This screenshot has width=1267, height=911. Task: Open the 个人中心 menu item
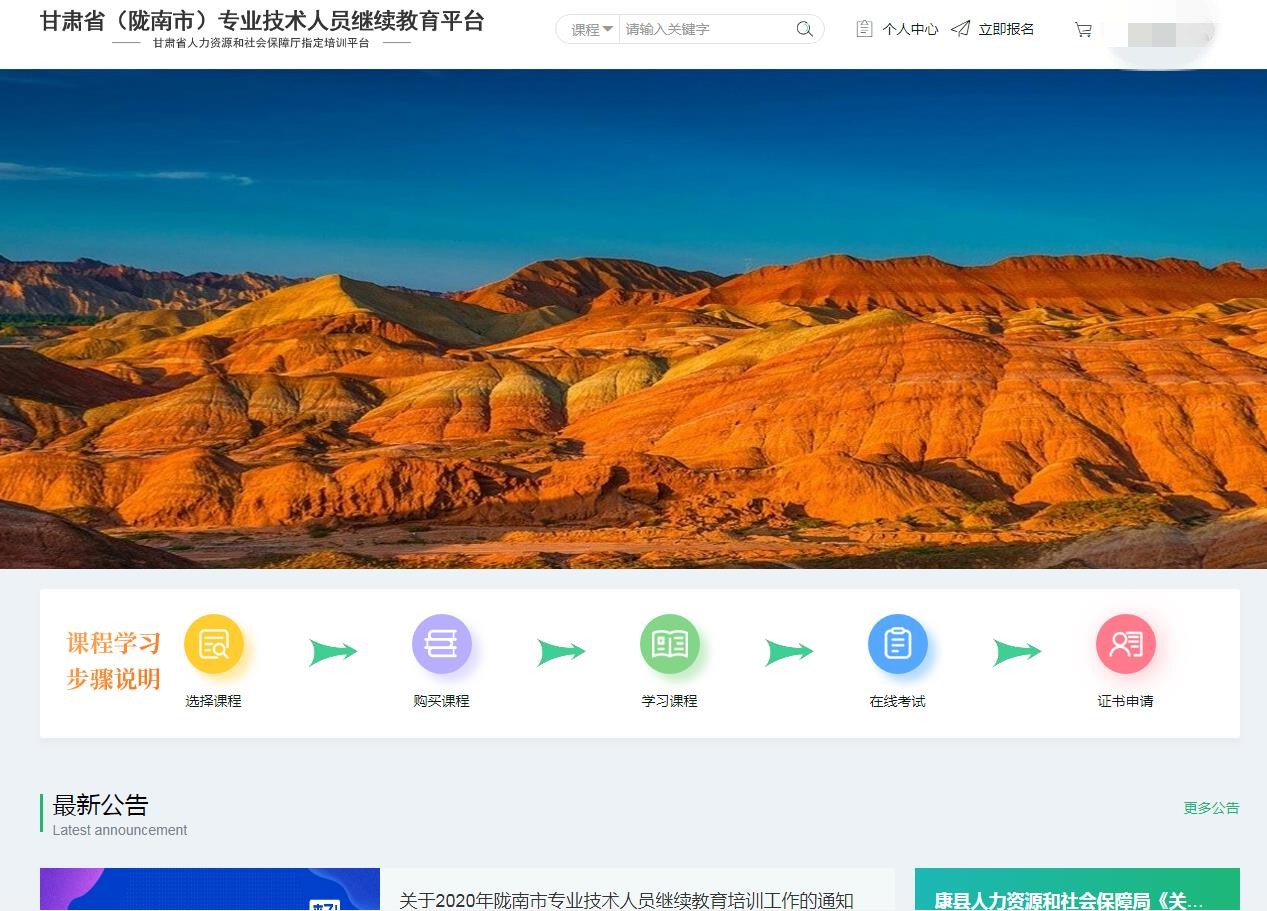coord(910,30)
